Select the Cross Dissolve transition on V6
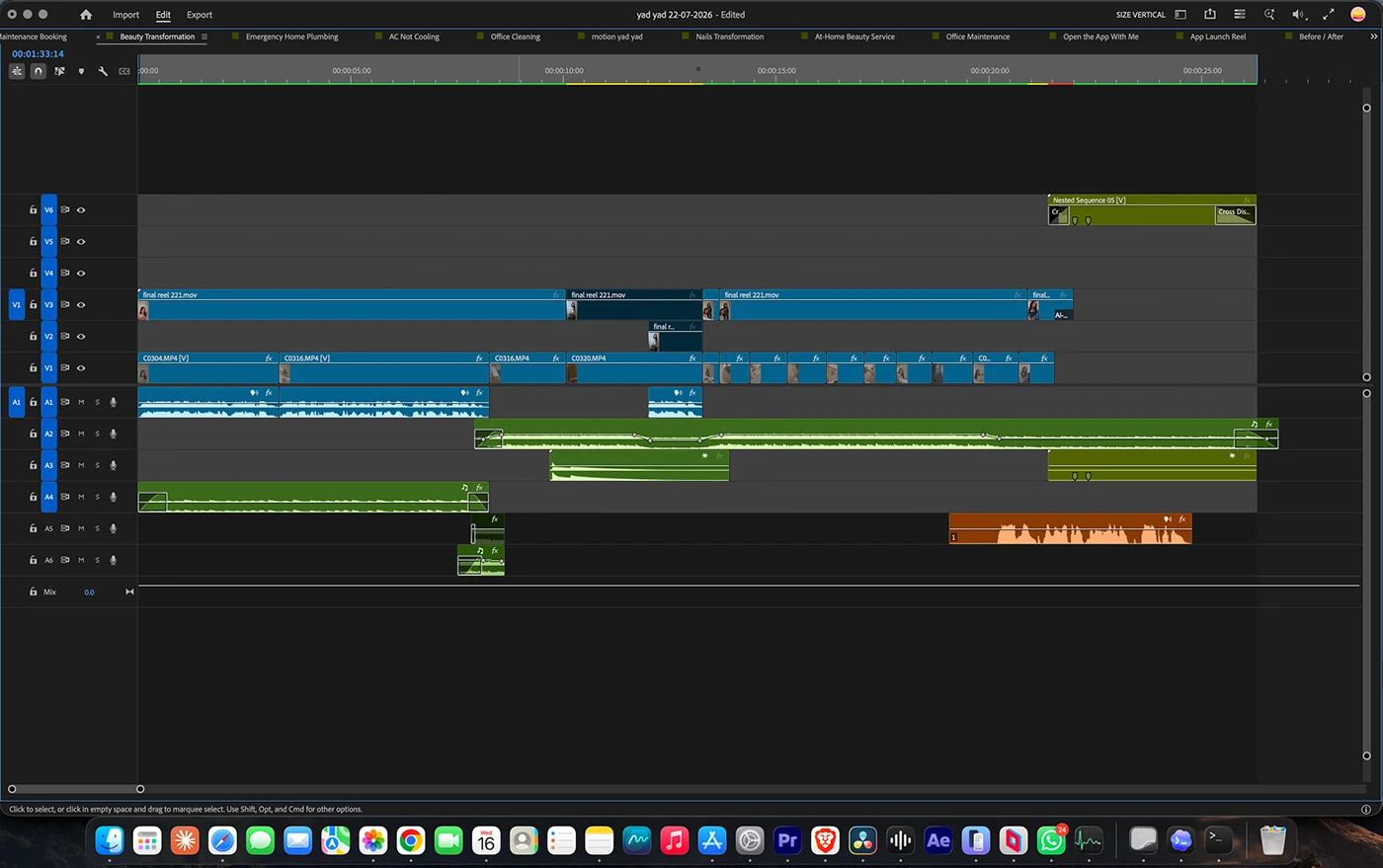 (x=1235, y=215)
